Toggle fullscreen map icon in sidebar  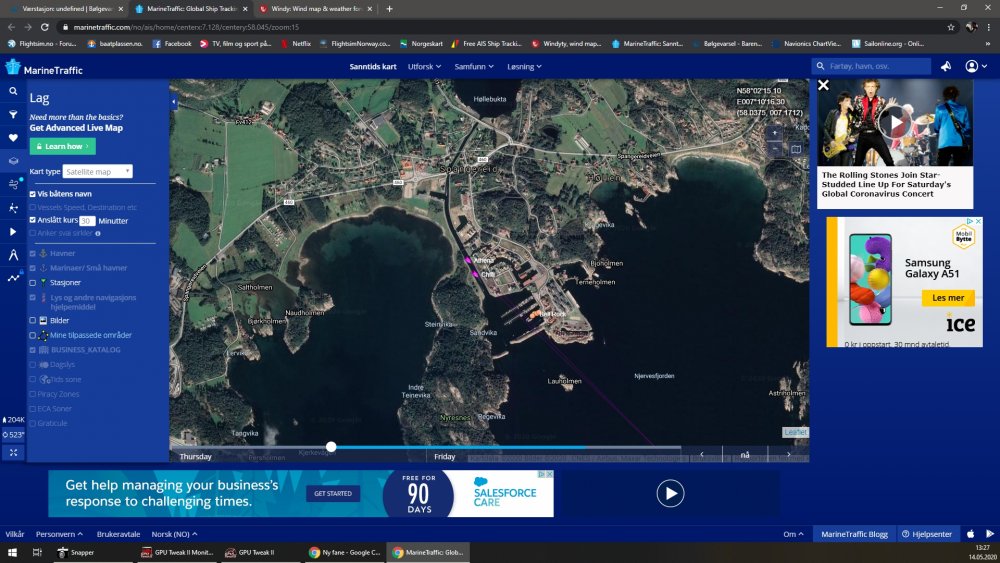pyautogui.click(x=13, y=453)
